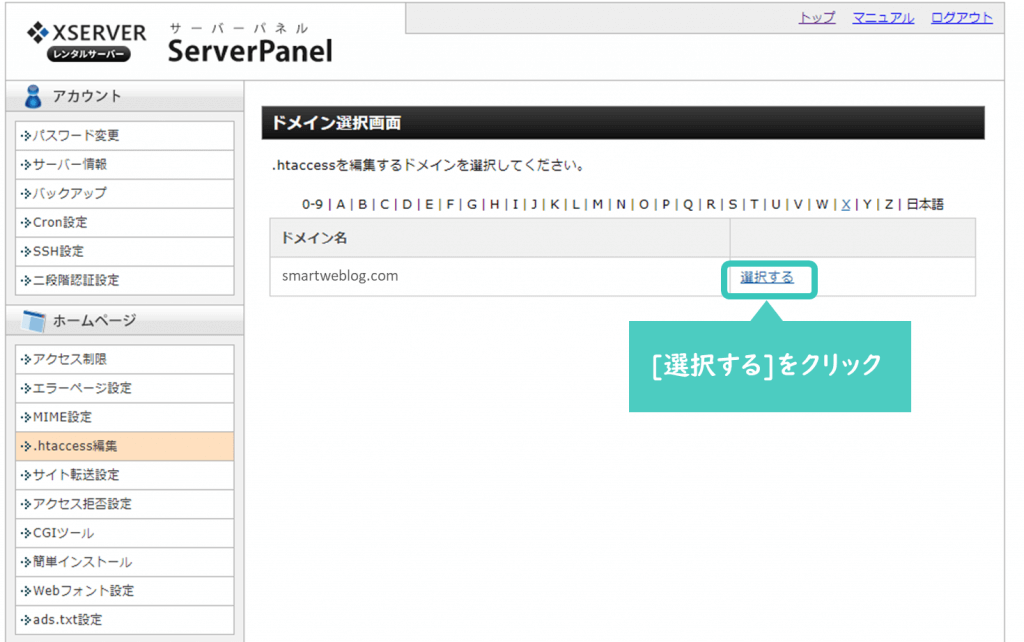Filter domains by letter A
This screenshot has height=642, width=1024.
[340, 204]
